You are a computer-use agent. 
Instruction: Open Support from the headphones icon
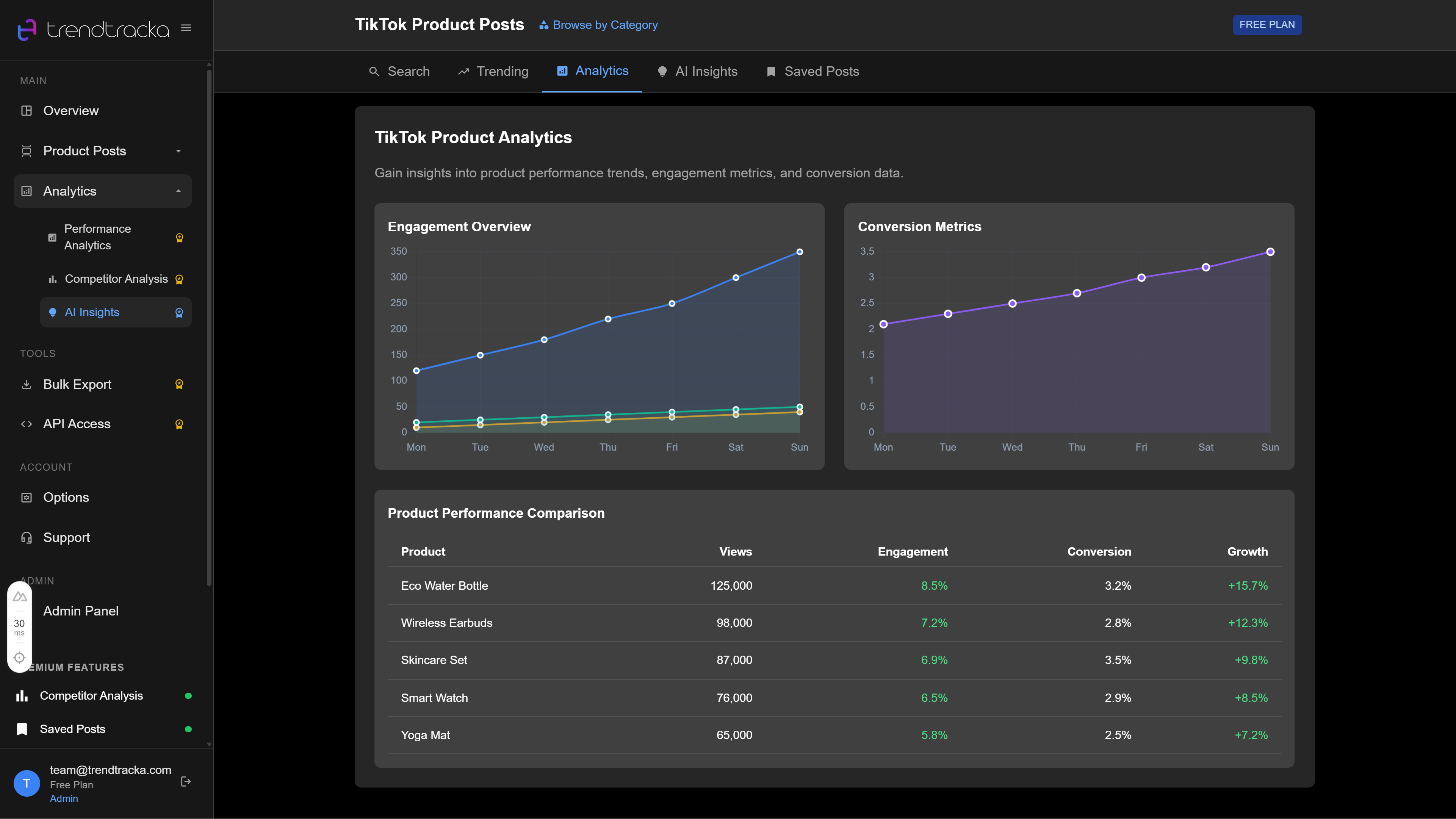click(x=27, y=537)
